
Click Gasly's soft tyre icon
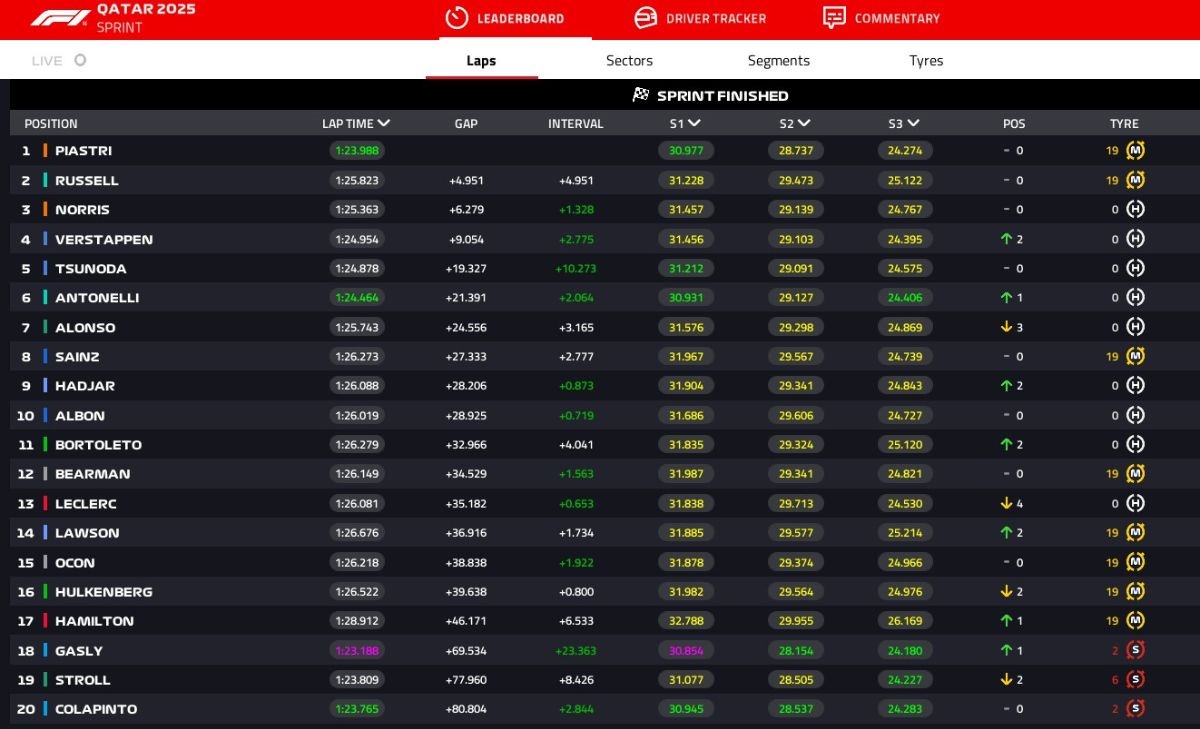click(1135, 650)
